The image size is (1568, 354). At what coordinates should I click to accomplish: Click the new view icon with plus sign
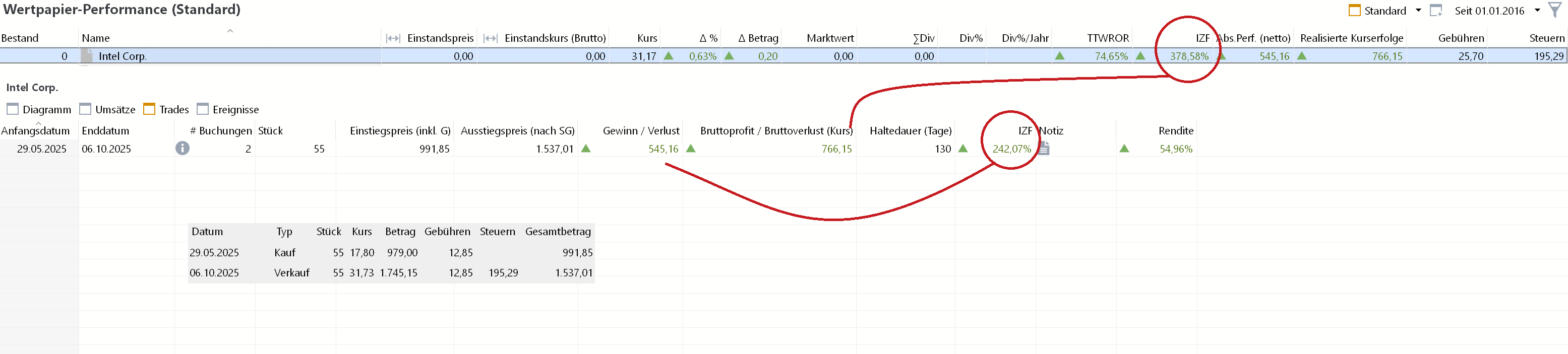tap(1436, 11)
